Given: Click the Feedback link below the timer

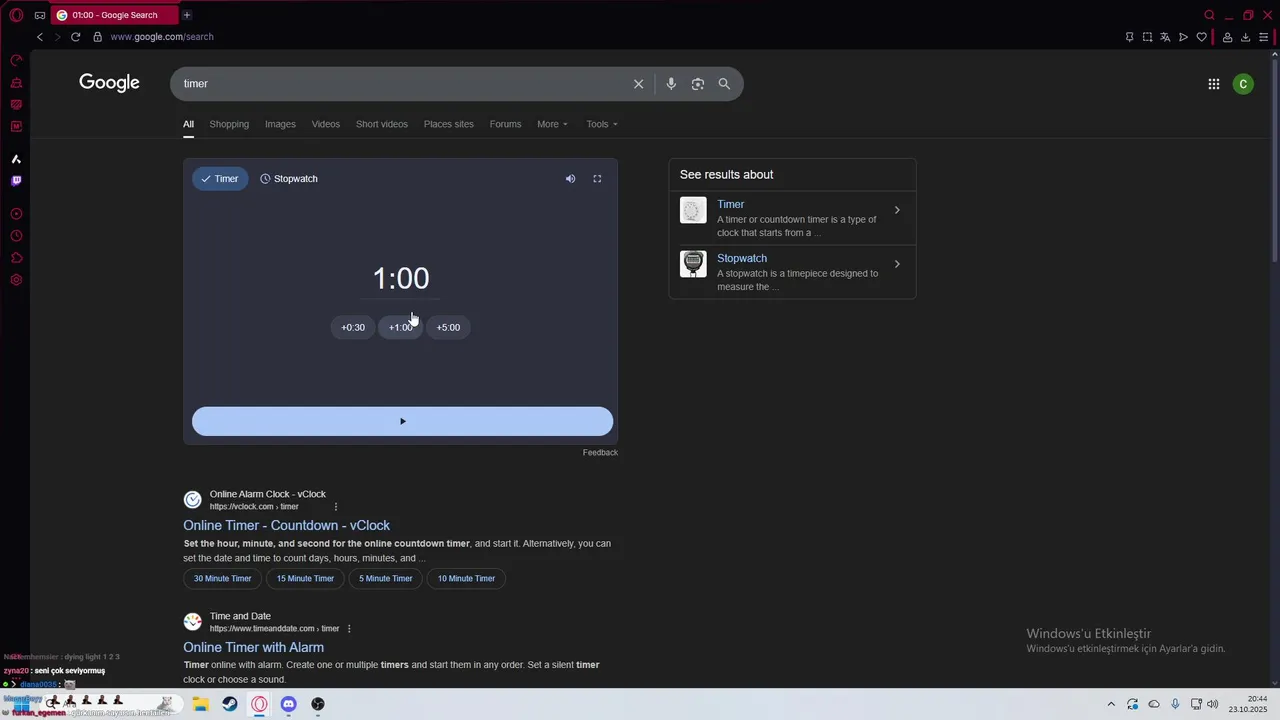Looking at the screenshot, I should click(x=600, y=453).
